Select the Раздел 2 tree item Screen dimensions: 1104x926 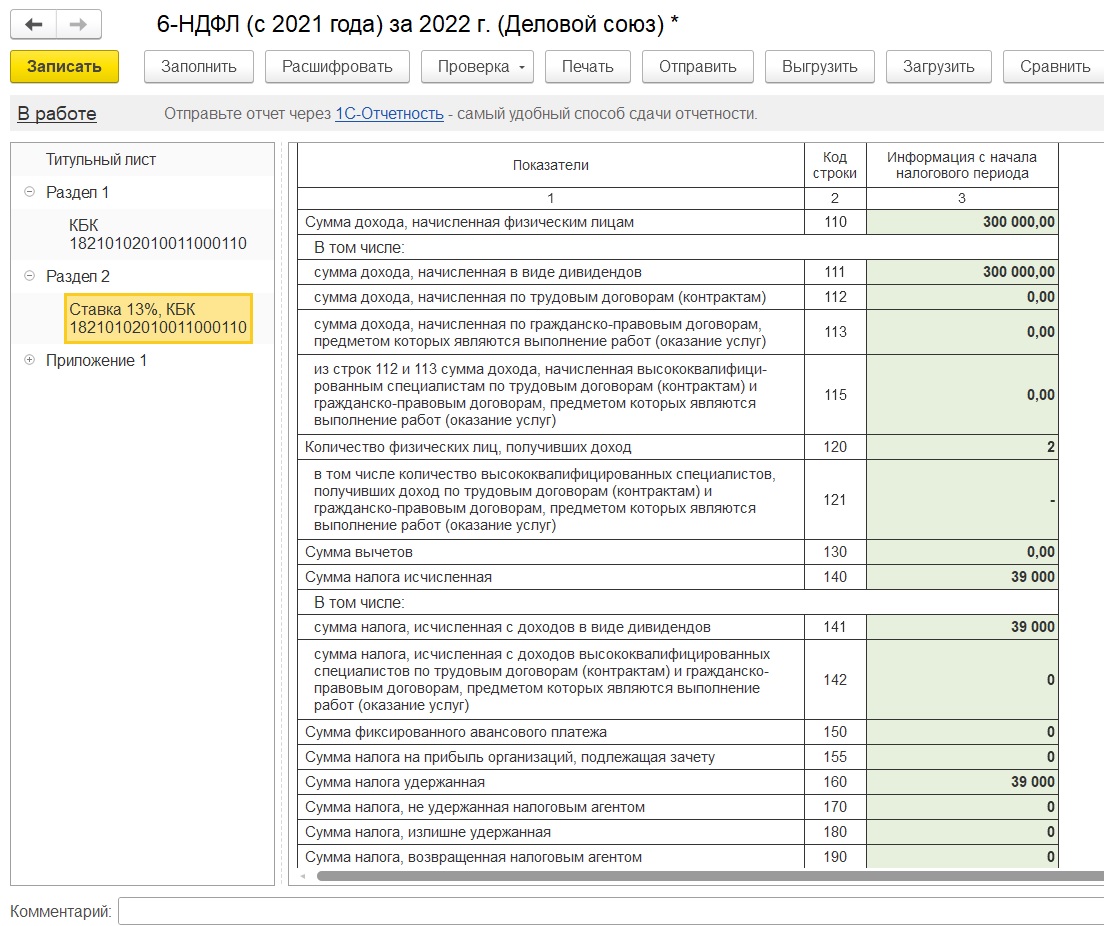pyautogui.click(x=77, y=276)
